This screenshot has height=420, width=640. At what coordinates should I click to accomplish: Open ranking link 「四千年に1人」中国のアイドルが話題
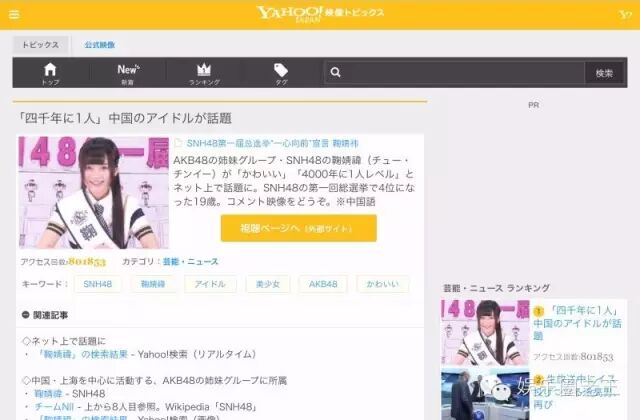tap(577, 323)
